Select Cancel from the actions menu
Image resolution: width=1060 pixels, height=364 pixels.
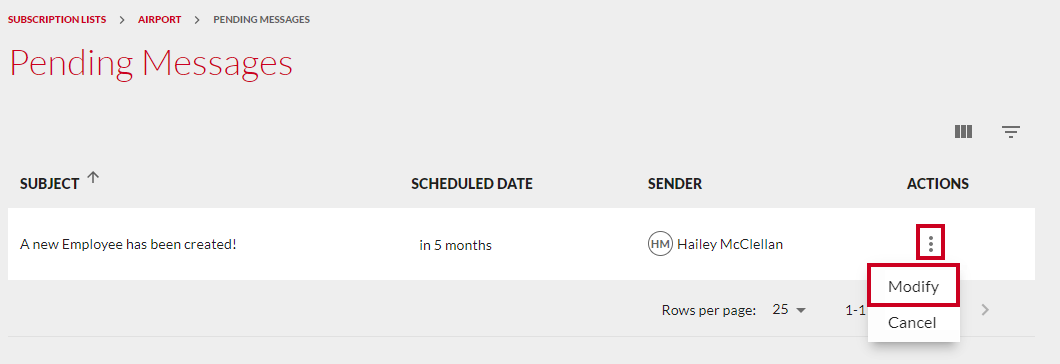912,323
